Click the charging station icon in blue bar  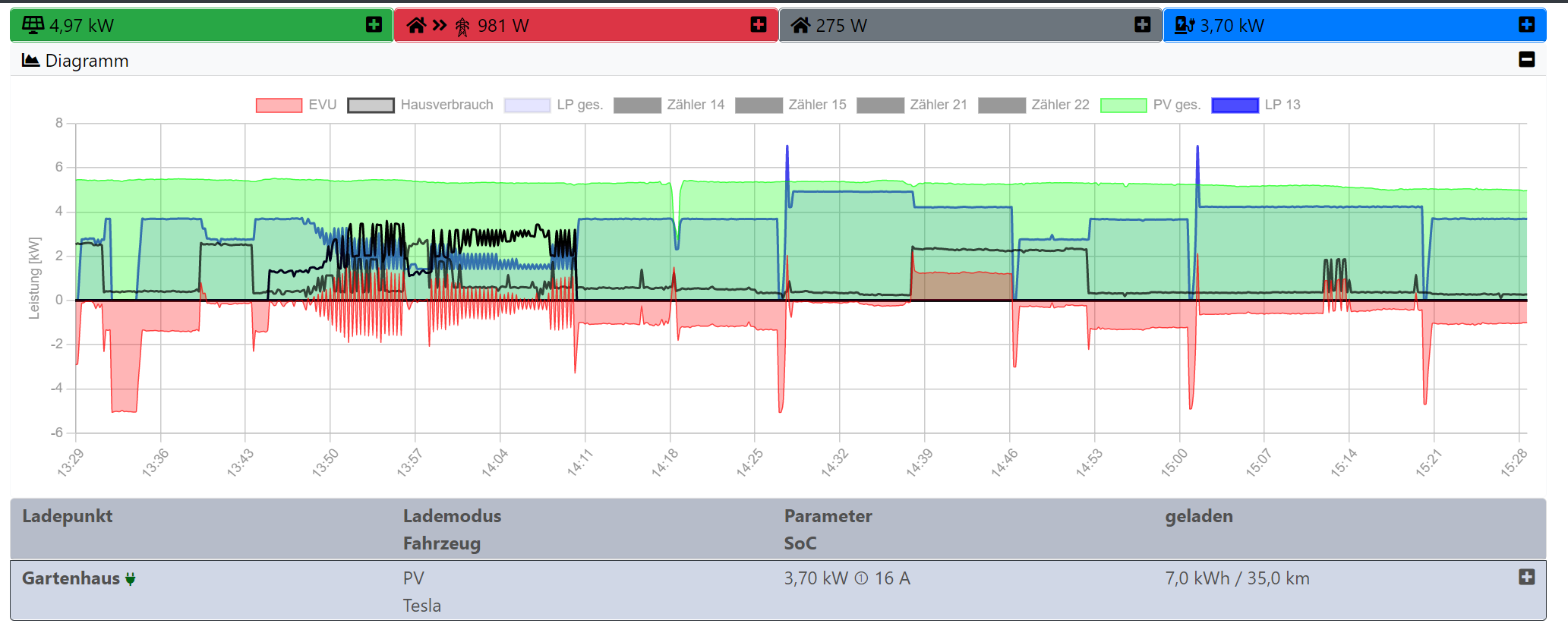point(1184,26)
